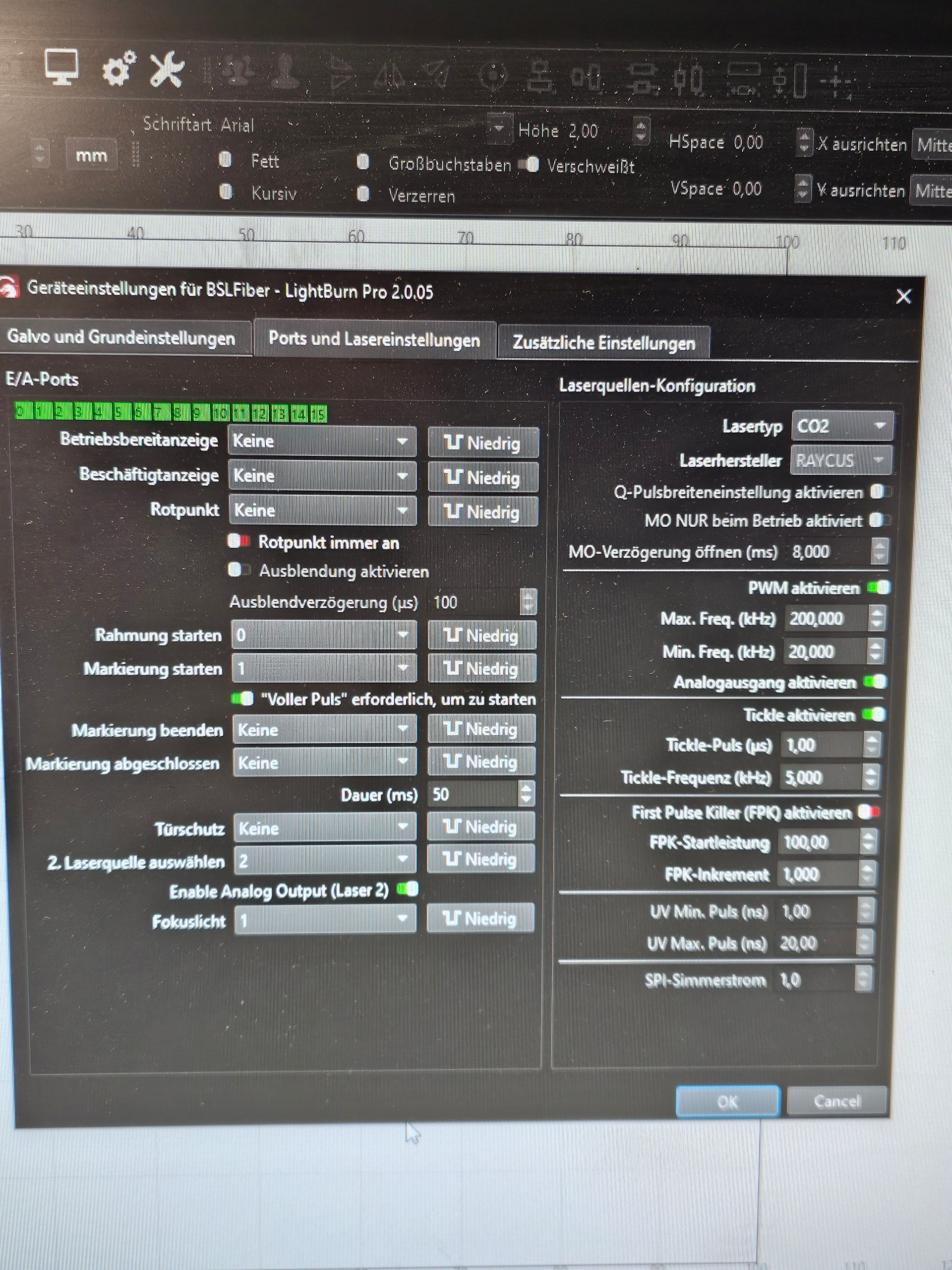Switch to 'Galvo und Grundeinstellungen' tab

tap(121, 338)
